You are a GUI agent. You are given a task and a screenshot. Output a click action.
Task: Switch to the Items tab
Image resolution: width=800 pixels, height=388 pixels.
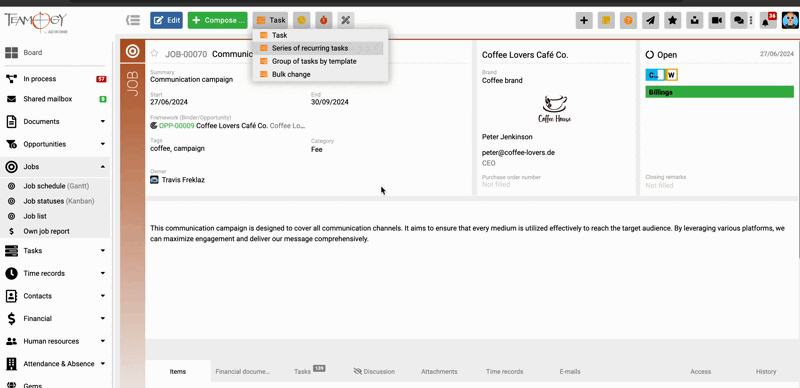pos(178,372)
